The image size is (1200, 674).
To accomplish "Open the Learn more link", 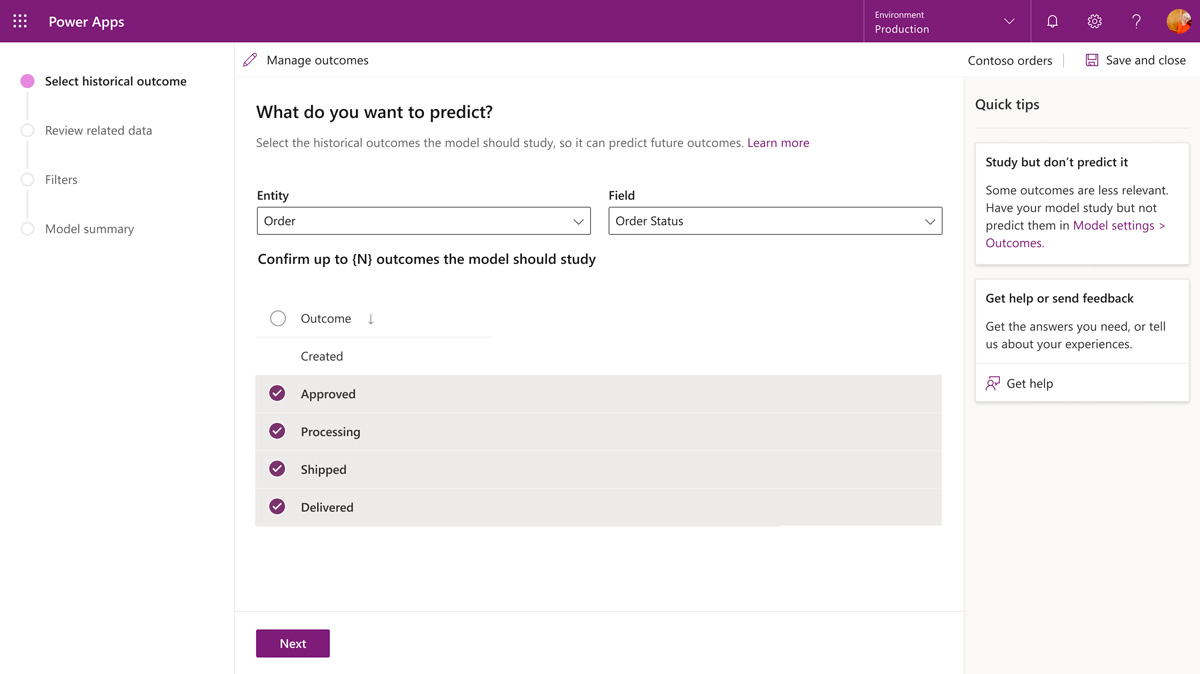I will click(778, 143).
